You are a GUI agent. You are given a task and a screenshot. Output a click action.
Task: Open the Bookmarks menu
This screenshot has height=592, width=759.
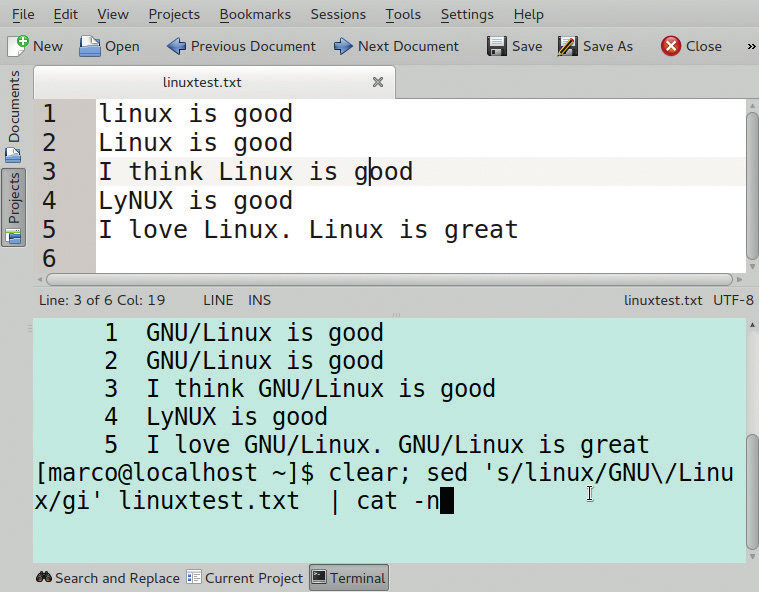(255, 15)
